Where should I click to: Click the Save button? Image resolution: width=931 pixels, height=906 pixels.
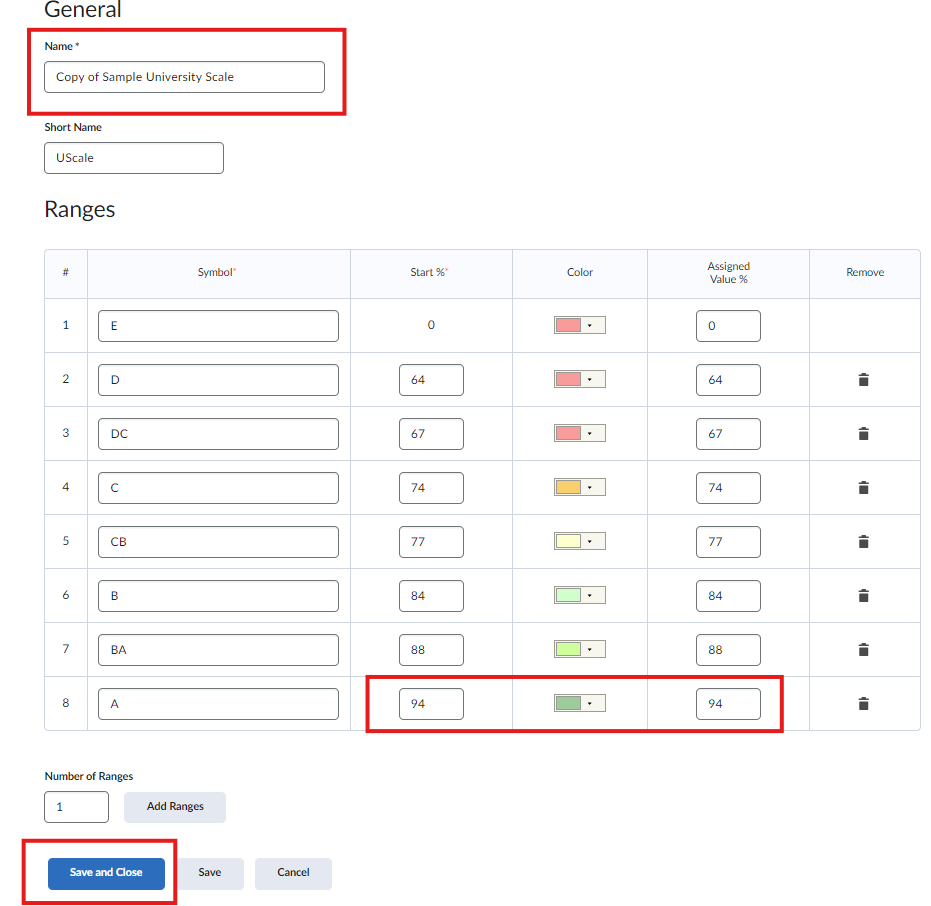(210, 872)
